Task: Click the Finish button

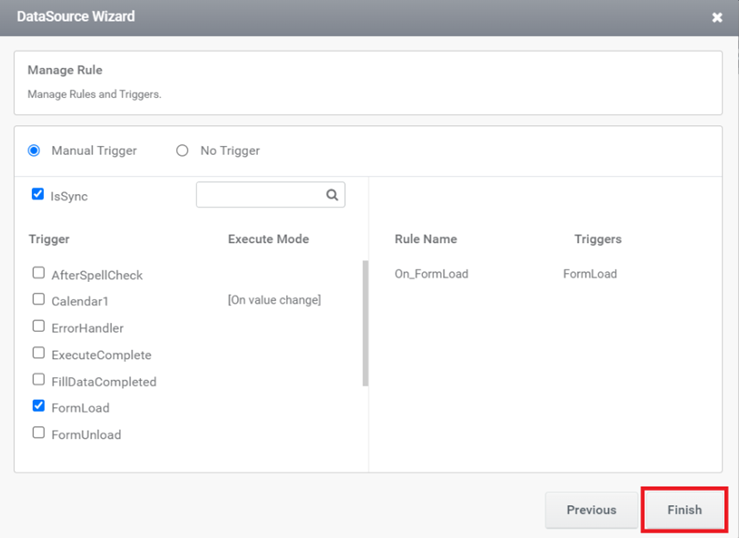Action: coord(684,510)
